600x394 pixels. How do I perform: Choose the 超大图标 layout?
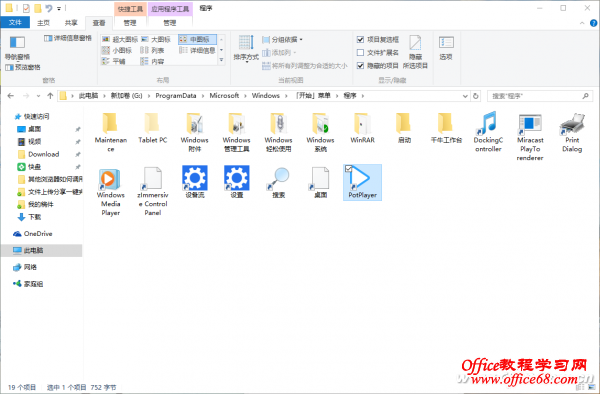coord(120,39)
